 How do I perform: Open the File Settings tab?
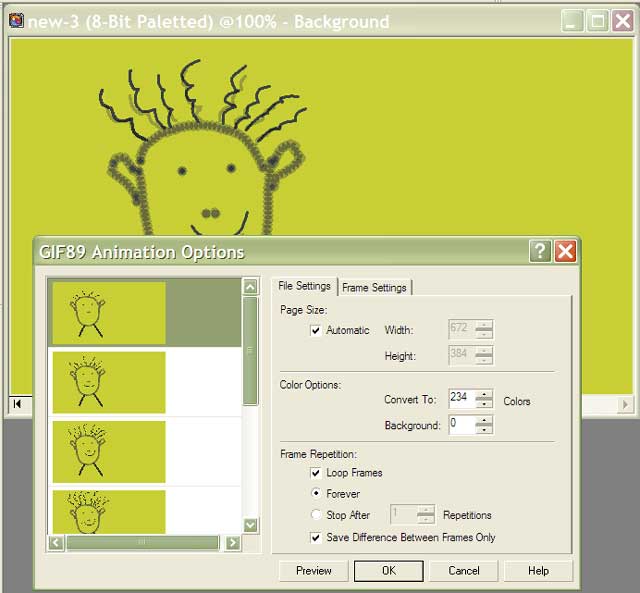tap(304, 287)
